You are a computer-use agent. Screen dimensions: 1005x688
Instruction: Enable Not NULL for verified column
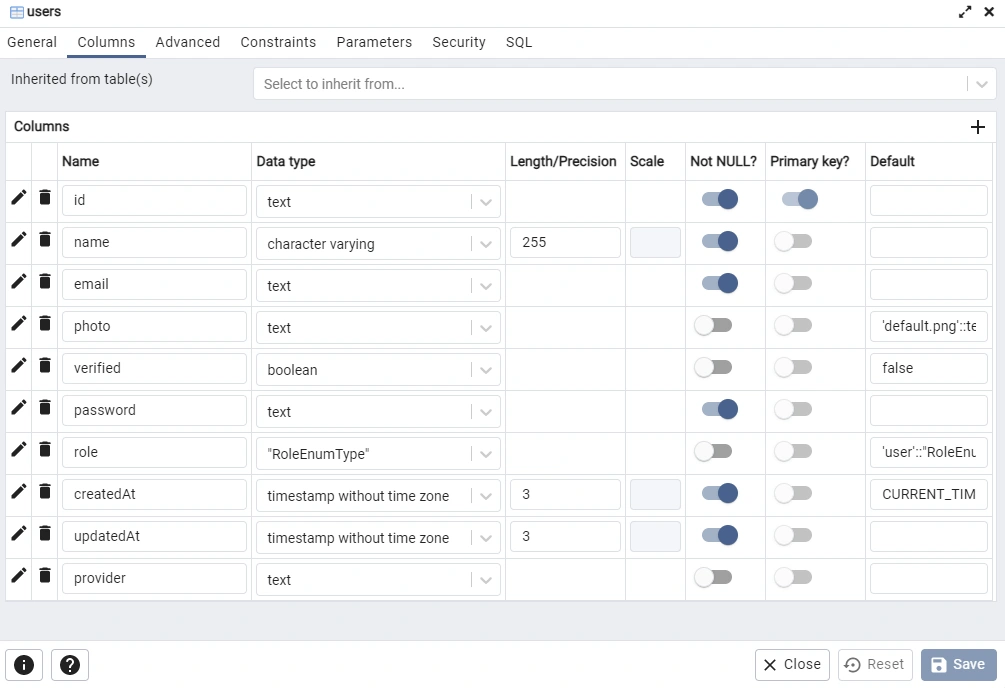713,367
